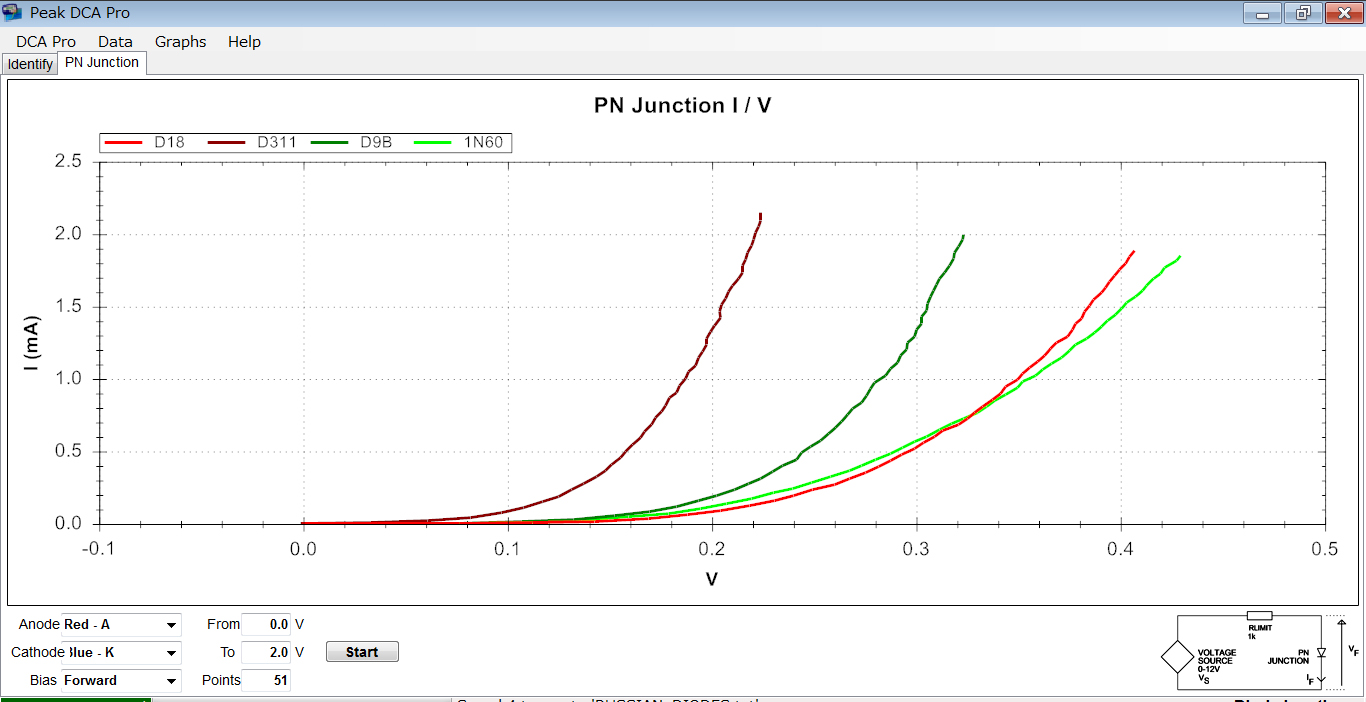Open the Help menu
Viewport: 1366px width, 702px height.
(x=244, y=41)
